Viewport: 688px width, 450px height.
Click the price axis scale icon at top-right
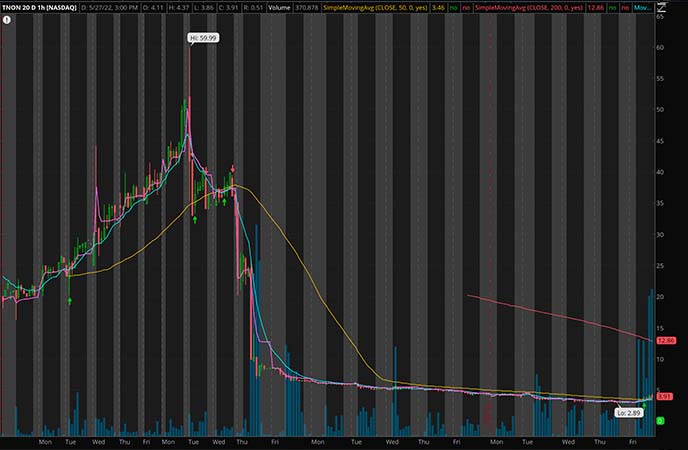(x=661, y=6)
